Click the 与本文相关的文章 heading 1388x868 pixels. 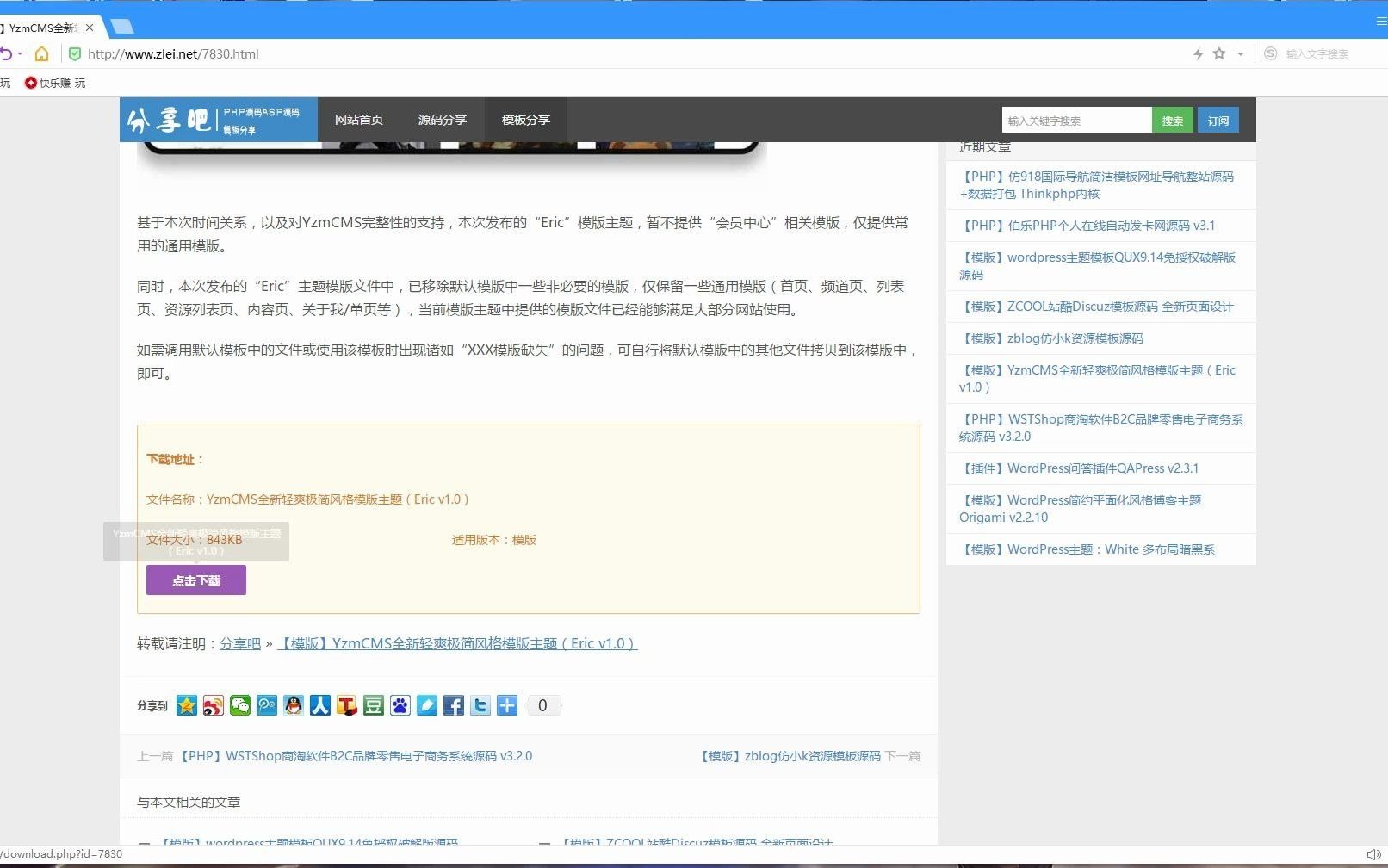pos(189,802)
